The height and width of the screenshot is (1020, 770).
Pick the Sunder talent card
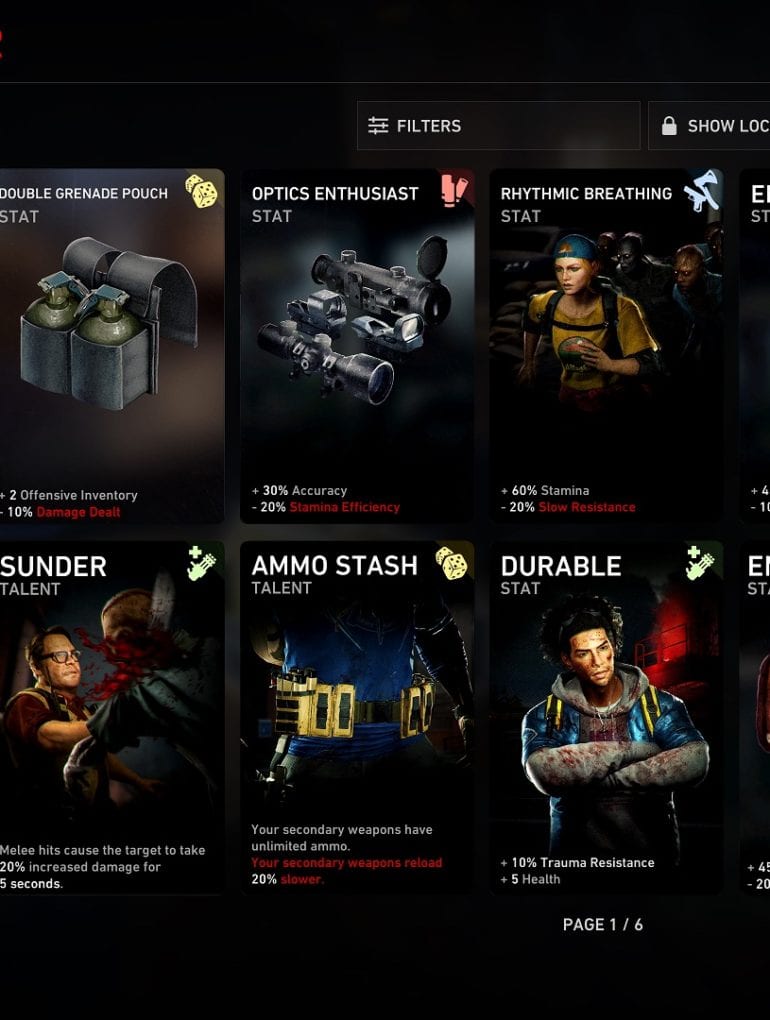(x=112, y=718)
